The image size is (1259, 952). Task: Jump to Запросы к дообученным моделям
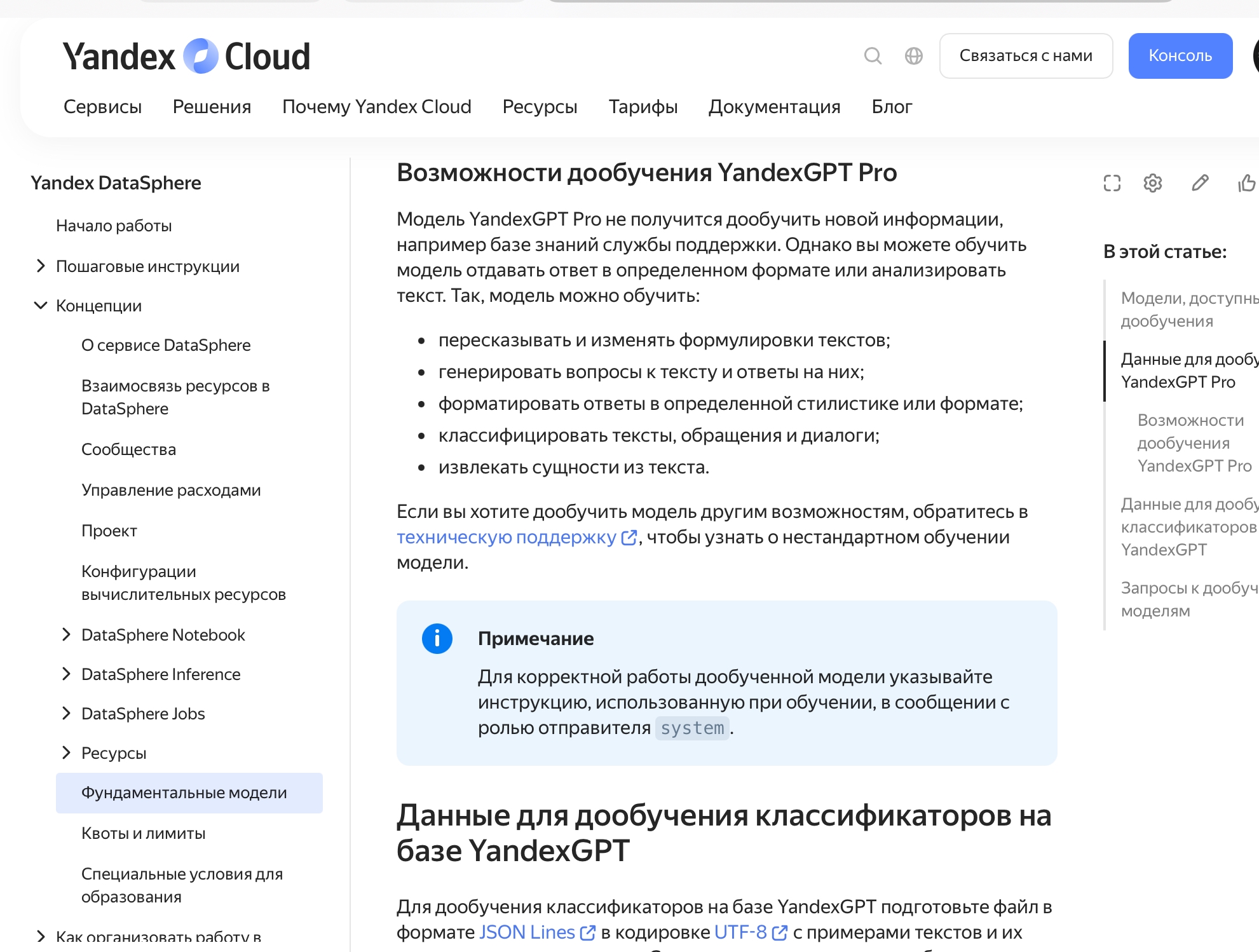click(x=1189, y=599)
